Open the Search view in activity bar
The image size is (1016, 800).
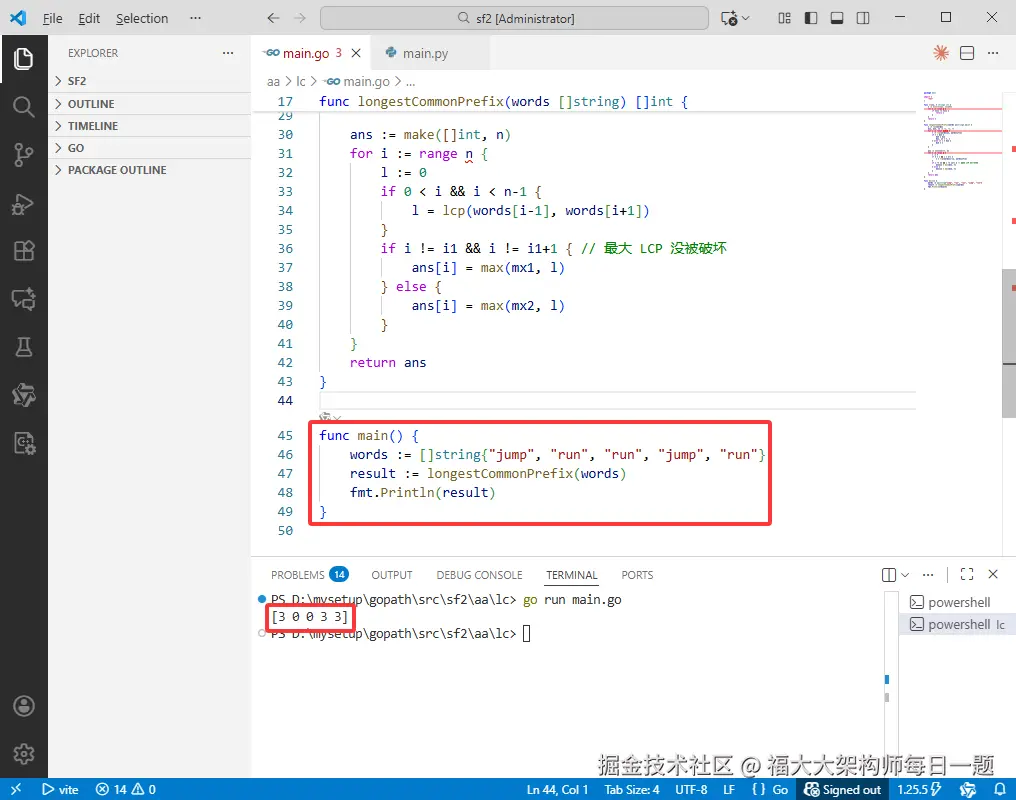pyautogui.click(x=23, y=107)
